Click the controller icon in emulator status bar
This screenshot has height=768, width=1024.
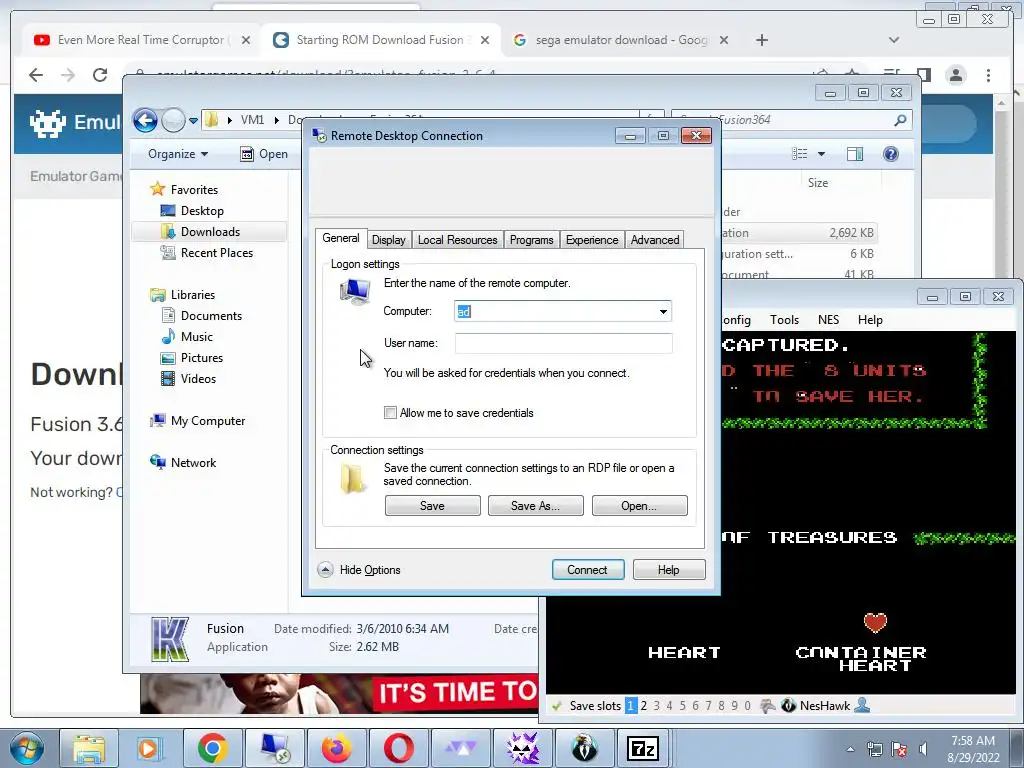768,706
